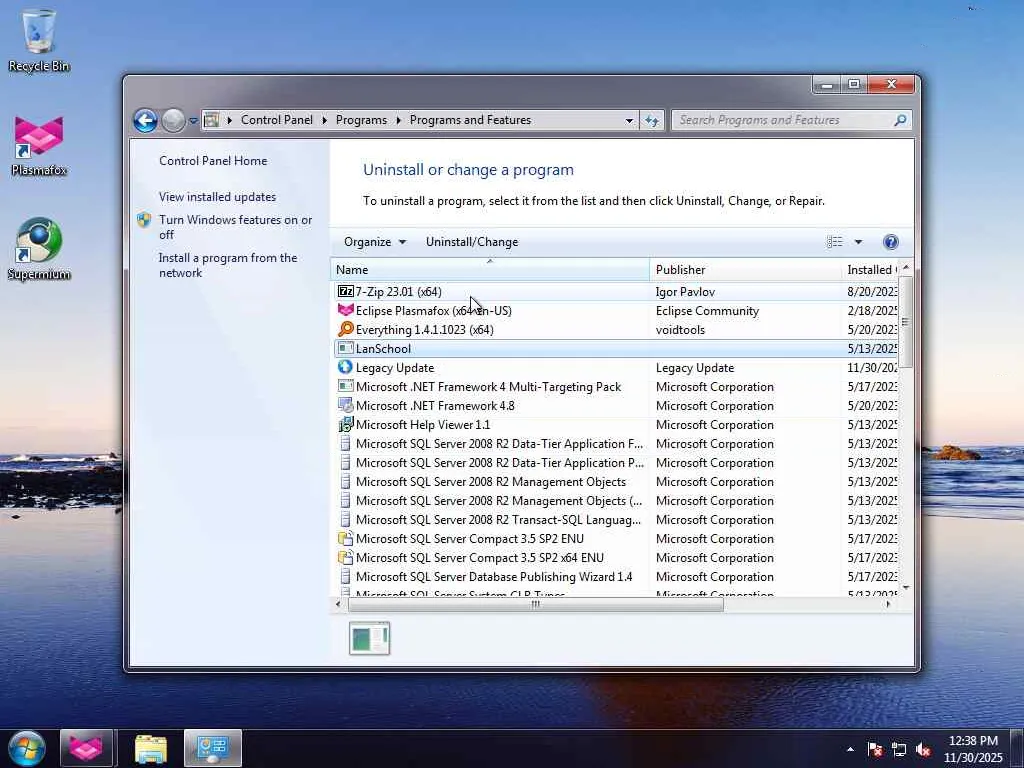Refresh the Programs and Features address bar
Image resolution: width=1024 pixels, height=768 pixels.
coord(652,120)
